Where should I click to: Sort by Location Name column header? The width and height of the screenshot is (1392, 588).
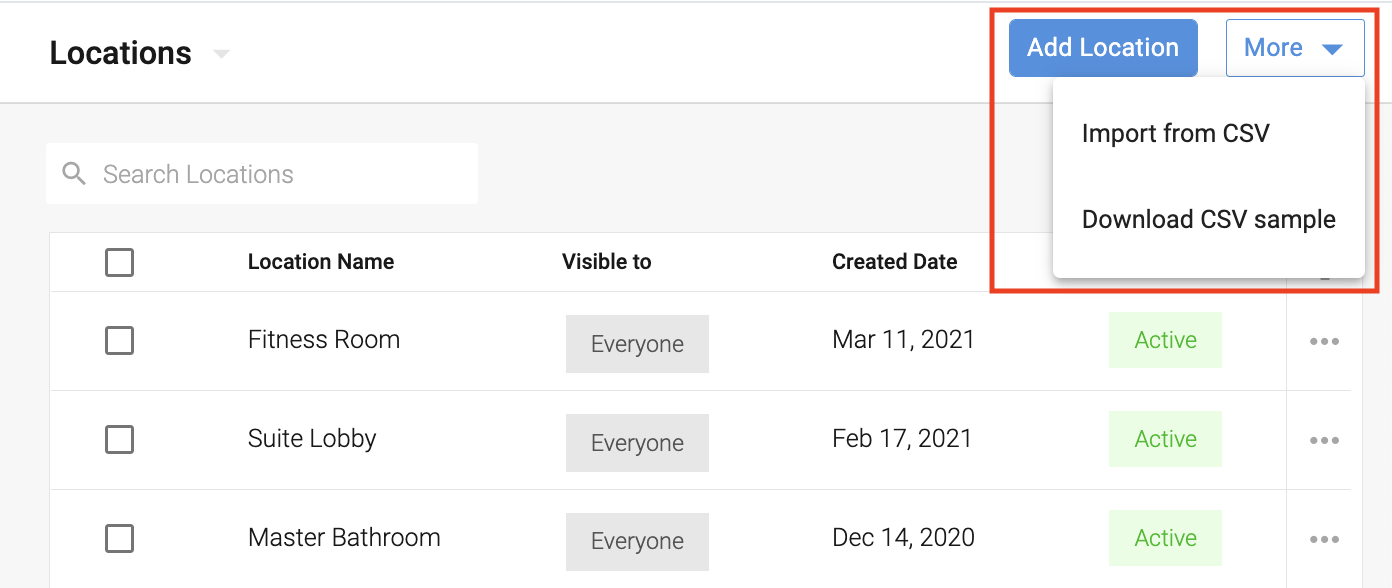(x=320, y=262)
